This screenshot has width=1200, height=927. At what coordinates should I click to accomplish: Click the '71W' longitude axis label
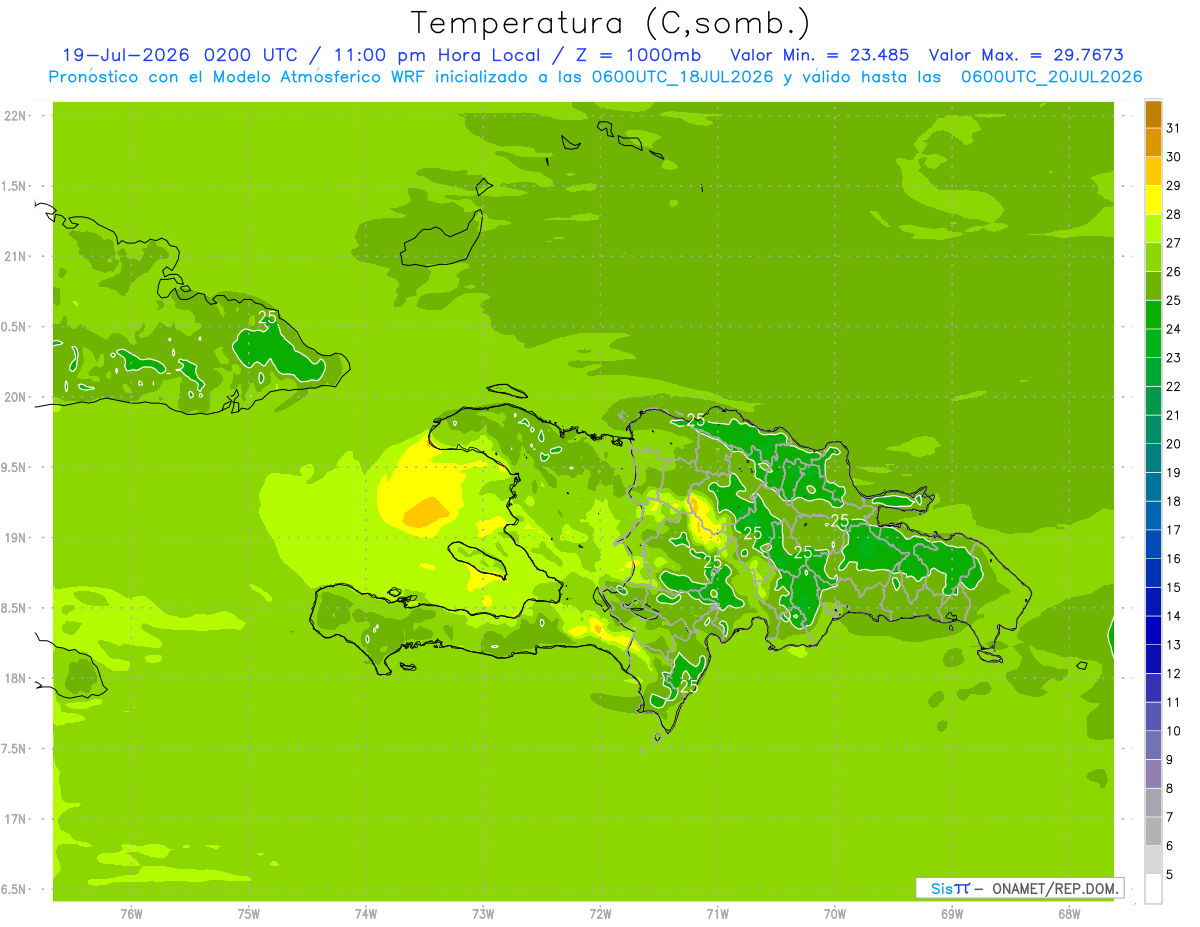click(717, 914)
